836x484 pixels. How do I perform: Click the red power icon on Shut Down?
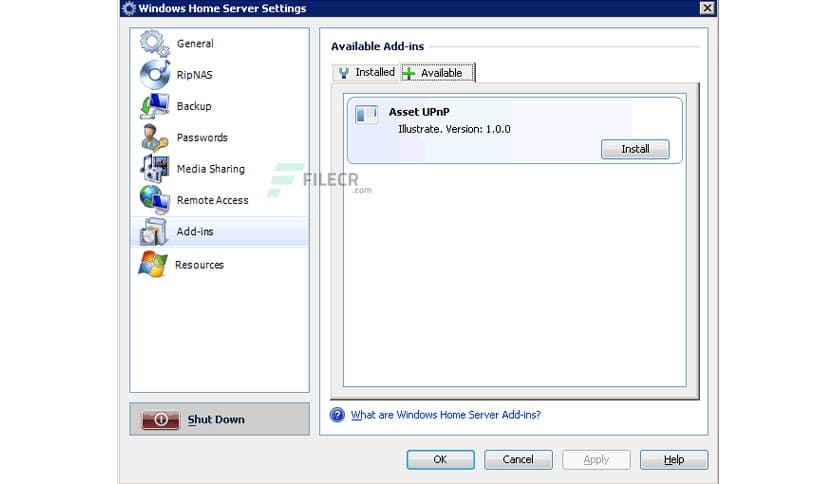coord(160,420)
